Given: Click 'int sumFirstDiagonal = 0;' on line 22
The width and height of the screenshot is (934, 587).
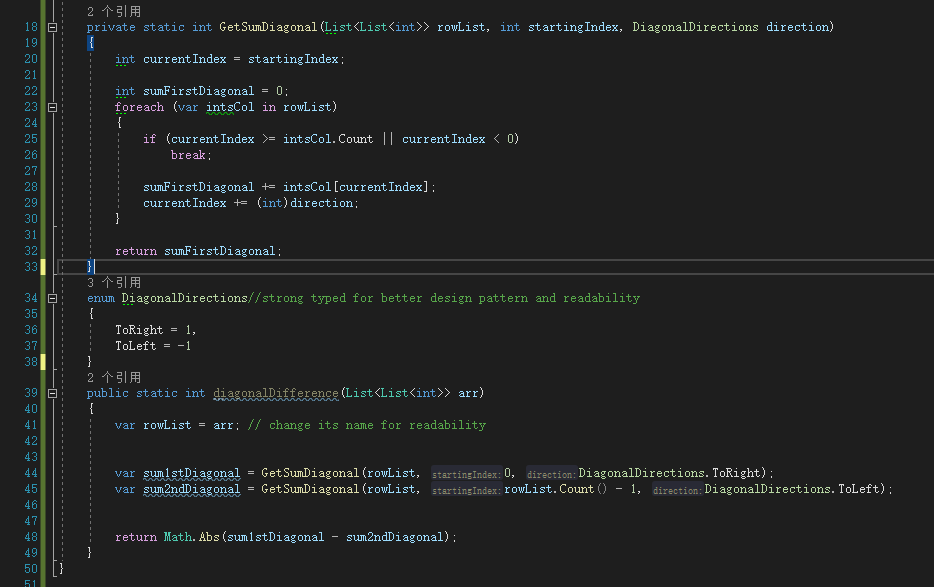Looking at the screenshot, I should (x=202, y=91).
